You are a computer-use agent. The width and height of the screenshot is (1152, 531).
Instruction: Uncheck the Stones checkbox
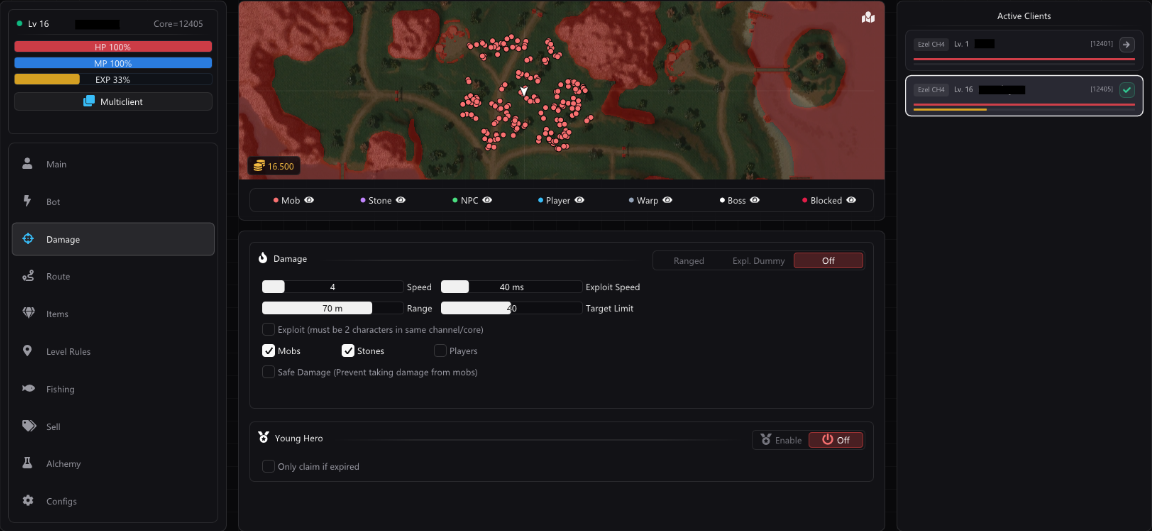[348, 350]
